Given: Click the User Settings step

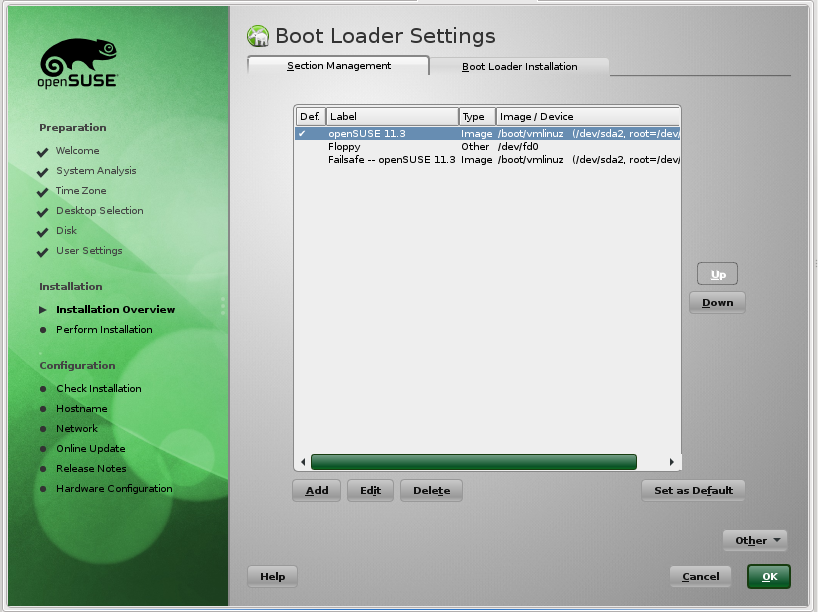Looking at the screenshot, I should point(89,250).
